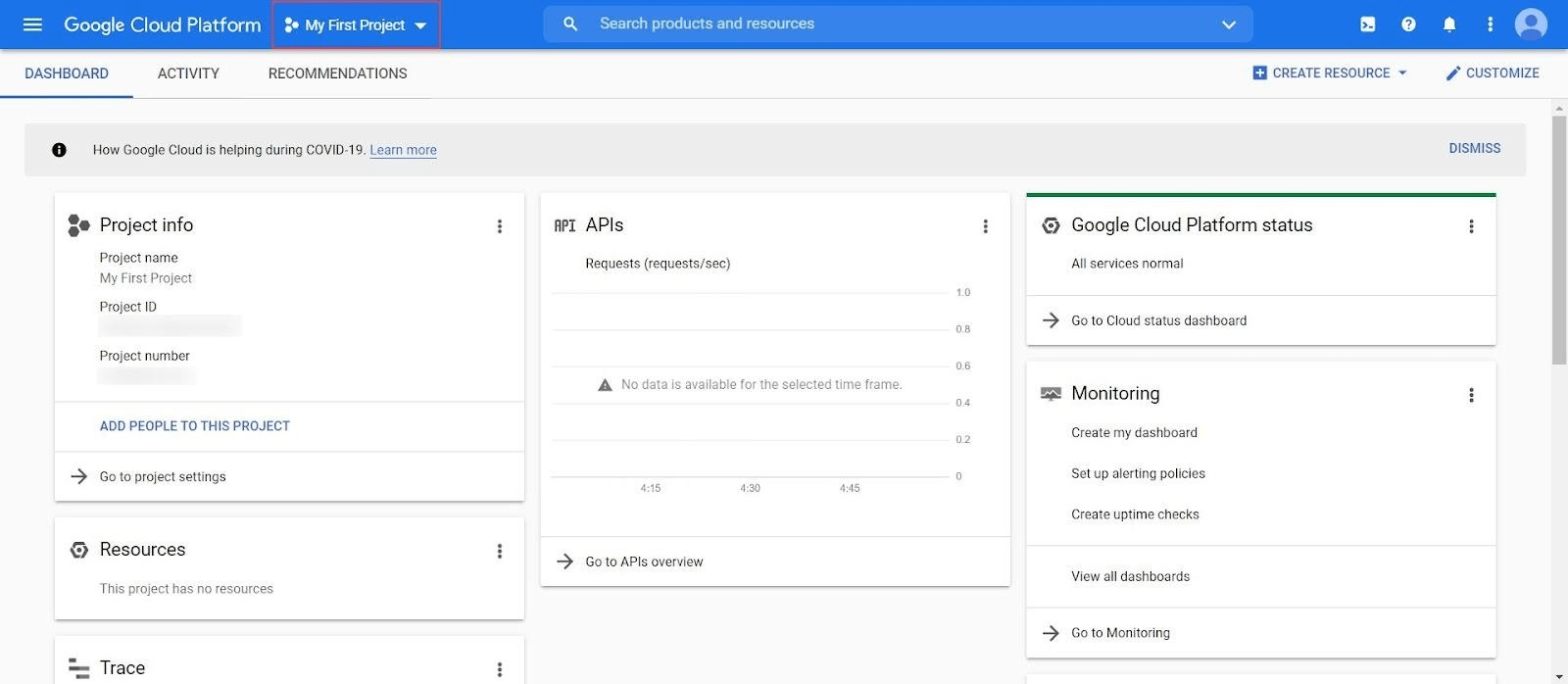The width and height of the screenshot is (1568, 684).
Task: Go to project settings
Action: (x=163, y=477)
